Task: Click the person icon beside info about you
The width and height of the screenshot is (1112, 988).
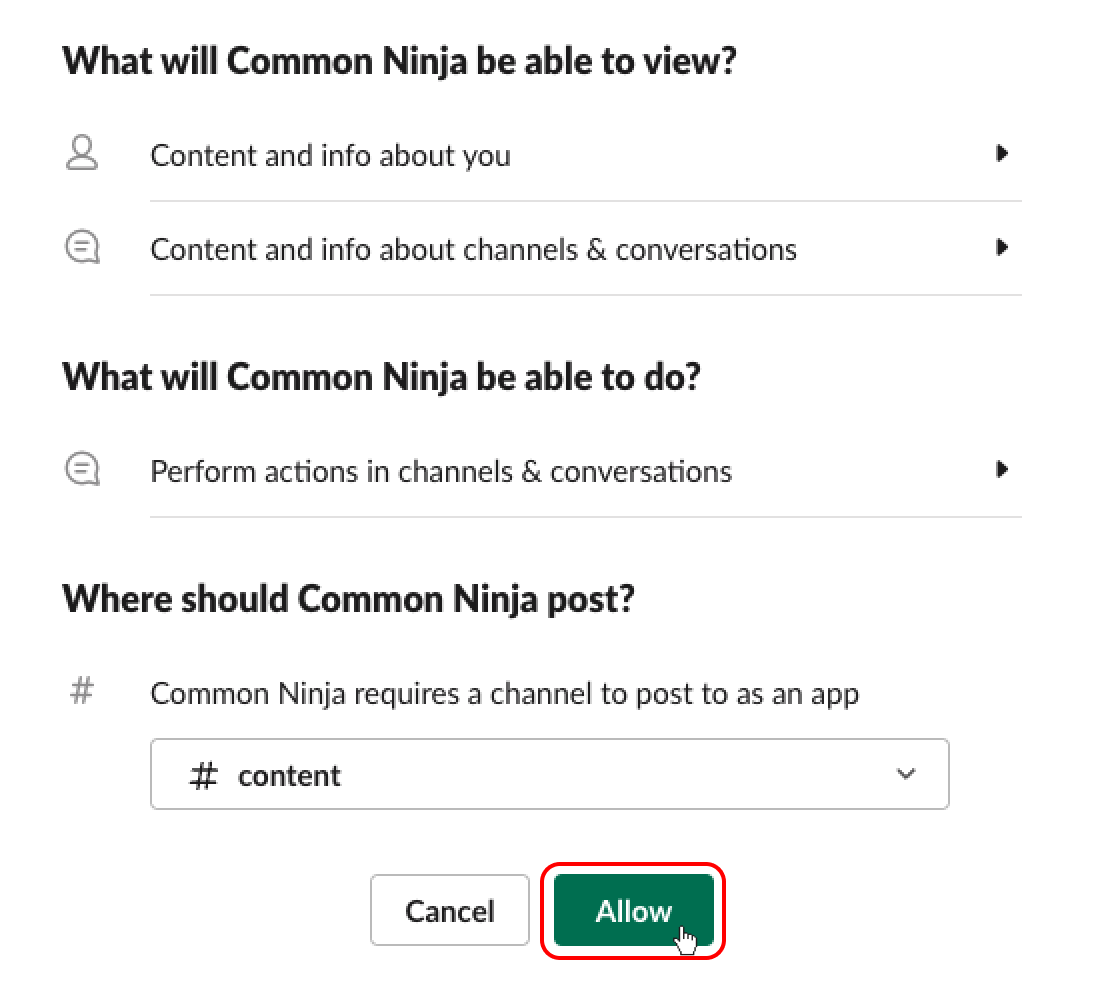Action: click(82, 153)
